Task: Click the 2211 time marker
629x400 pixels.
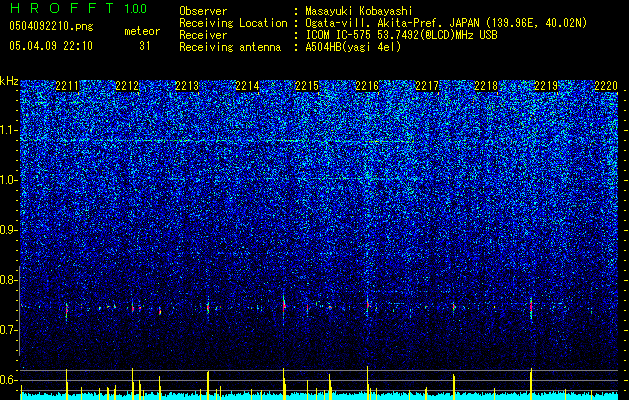Action: [67, 86]
